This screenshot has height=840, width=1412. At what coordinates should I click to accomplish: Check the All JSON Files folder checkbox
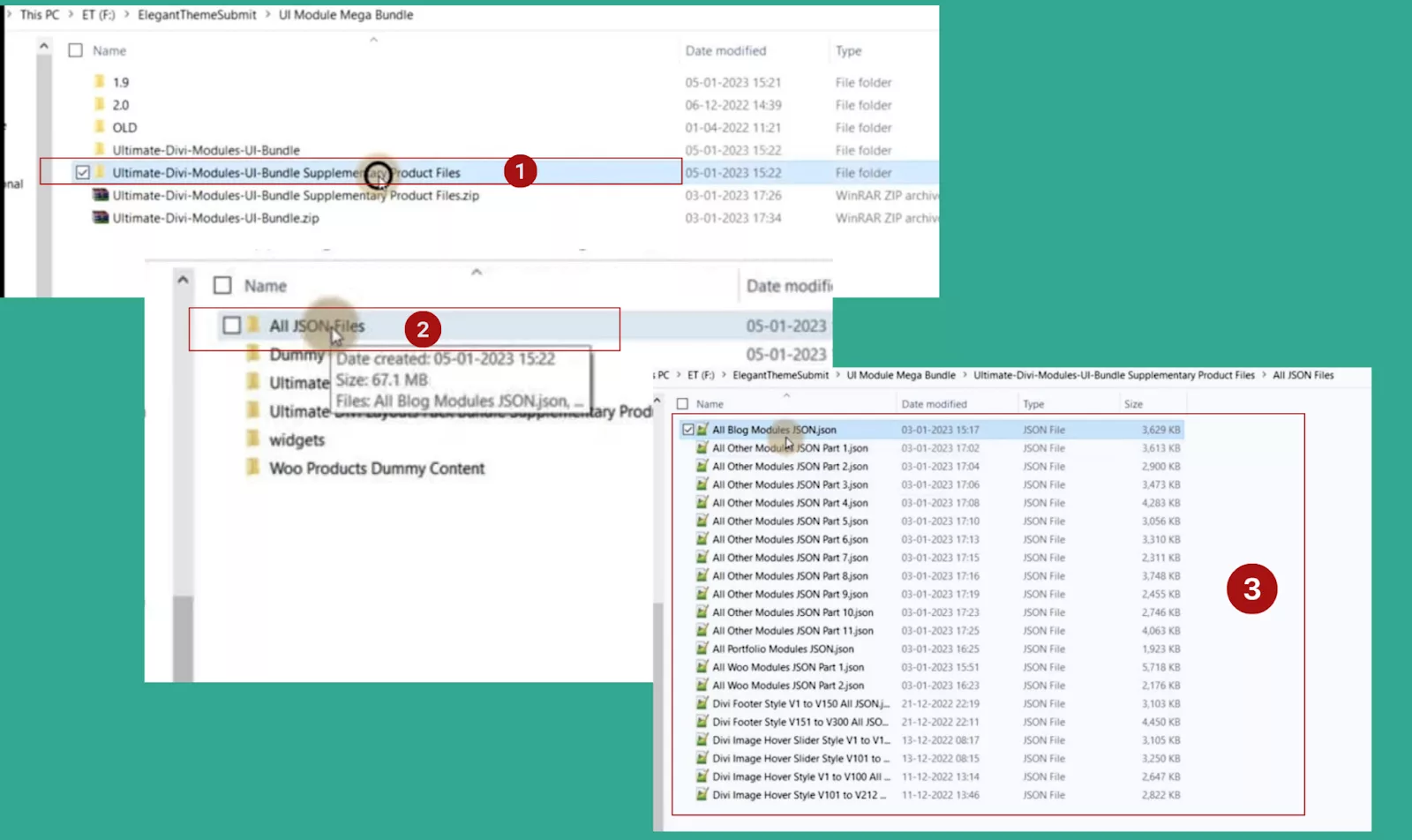pos(231,326)
